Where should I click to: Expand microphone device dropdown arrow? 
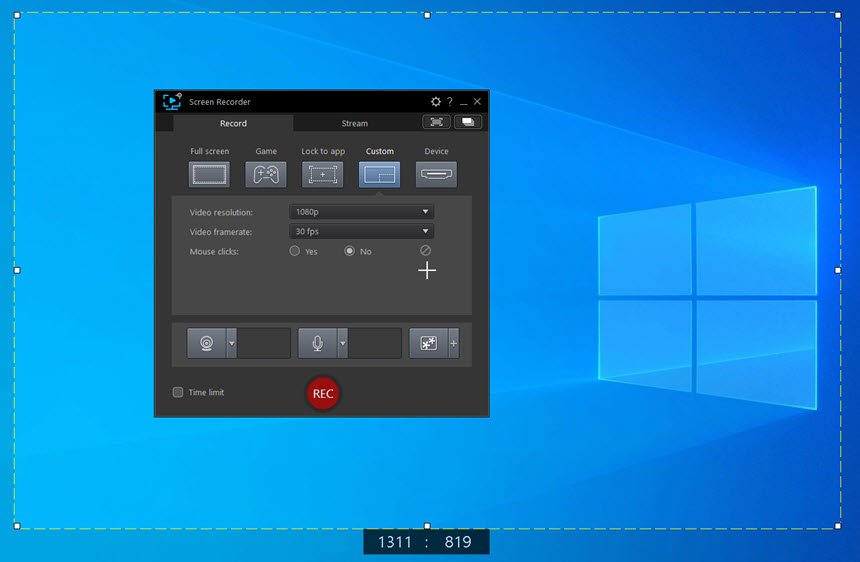(x=343, y=343)
